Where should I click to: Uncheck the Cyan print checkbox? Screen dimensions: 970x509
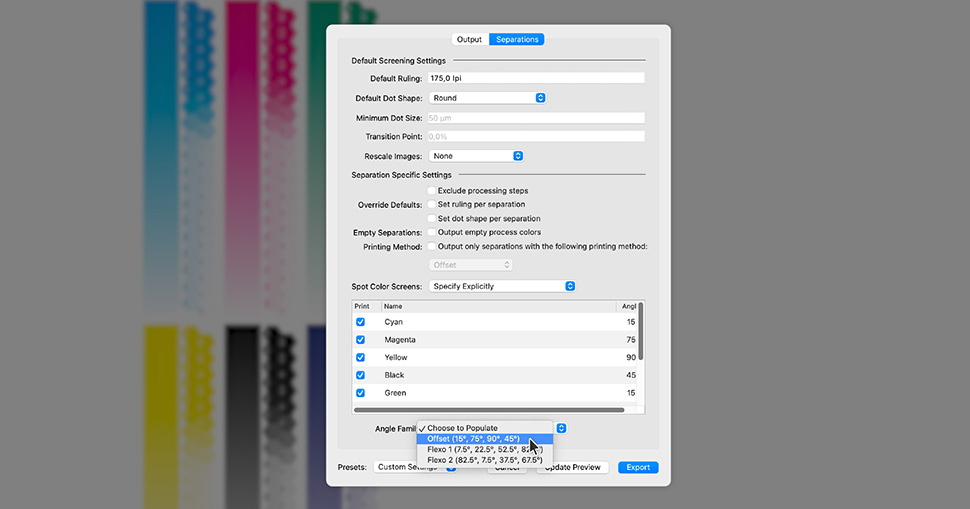click(x=361, y=322)
